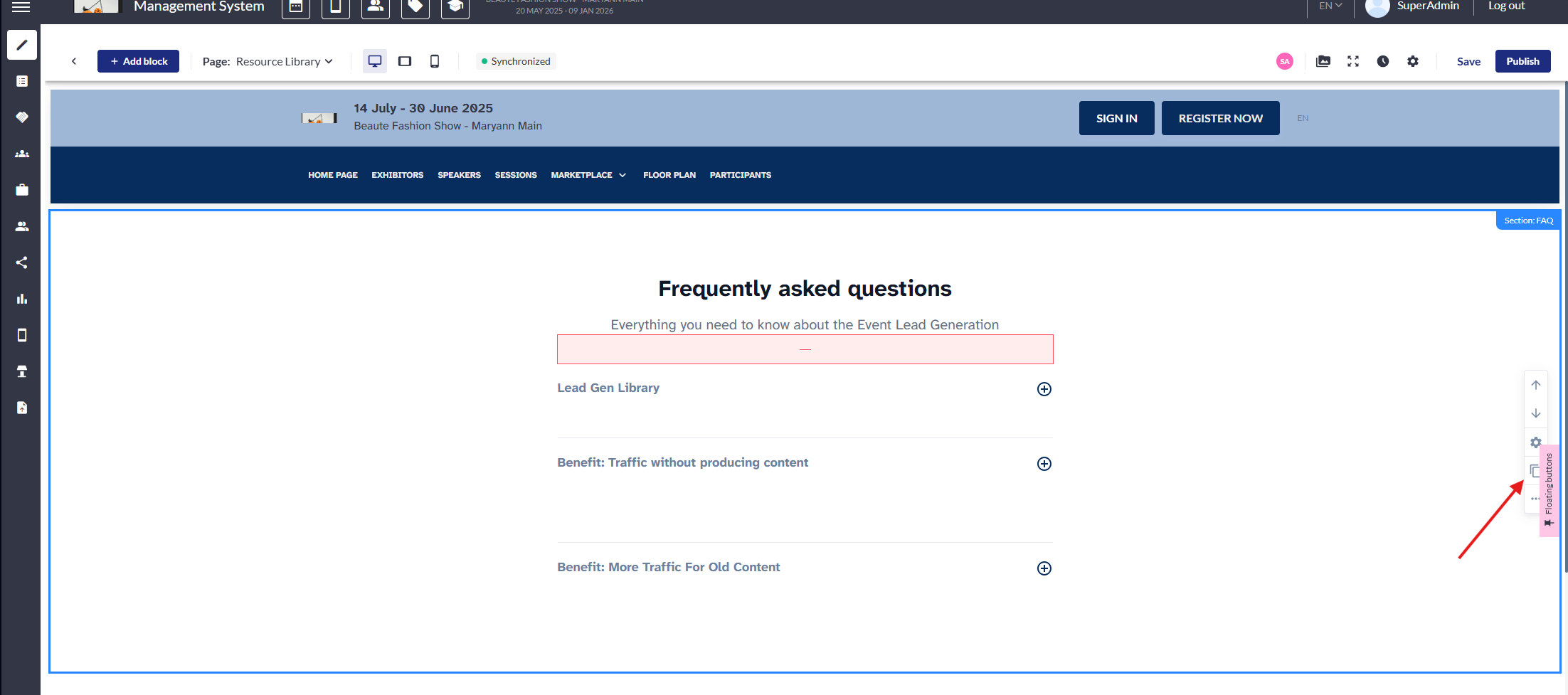Open the Participants nav item
Image resolution: width=1568 pixels, height=695 pixels.
pyautogui.click(x=741, y=175)
